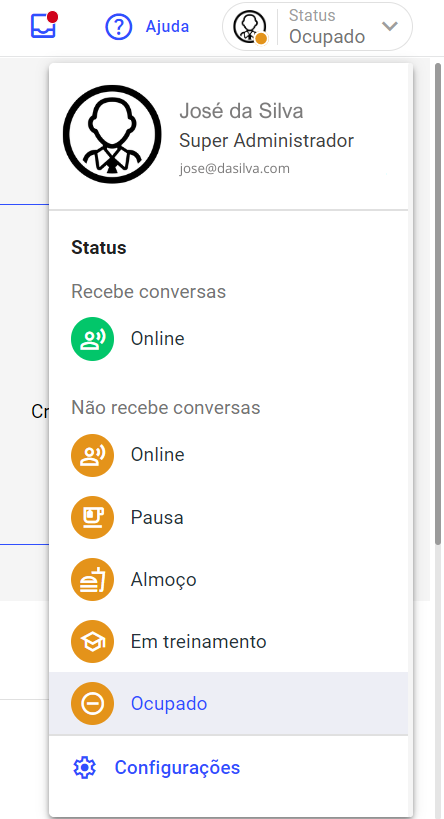
Task: Click the Almoço burger icon
Action: [x=92, y=580]
